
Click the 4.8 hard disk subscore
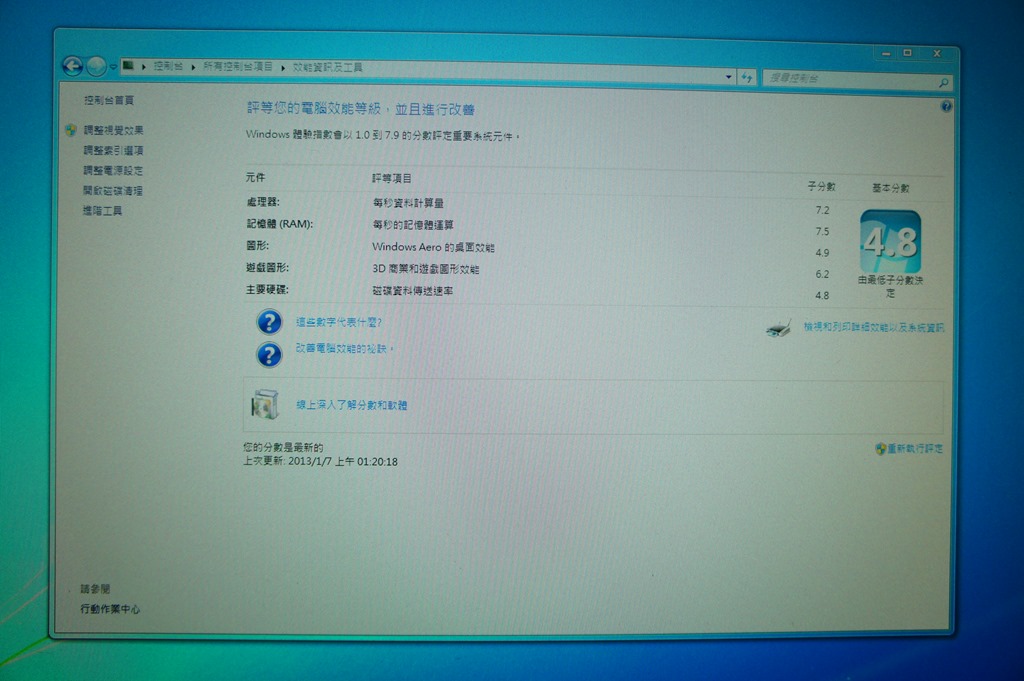822,295
